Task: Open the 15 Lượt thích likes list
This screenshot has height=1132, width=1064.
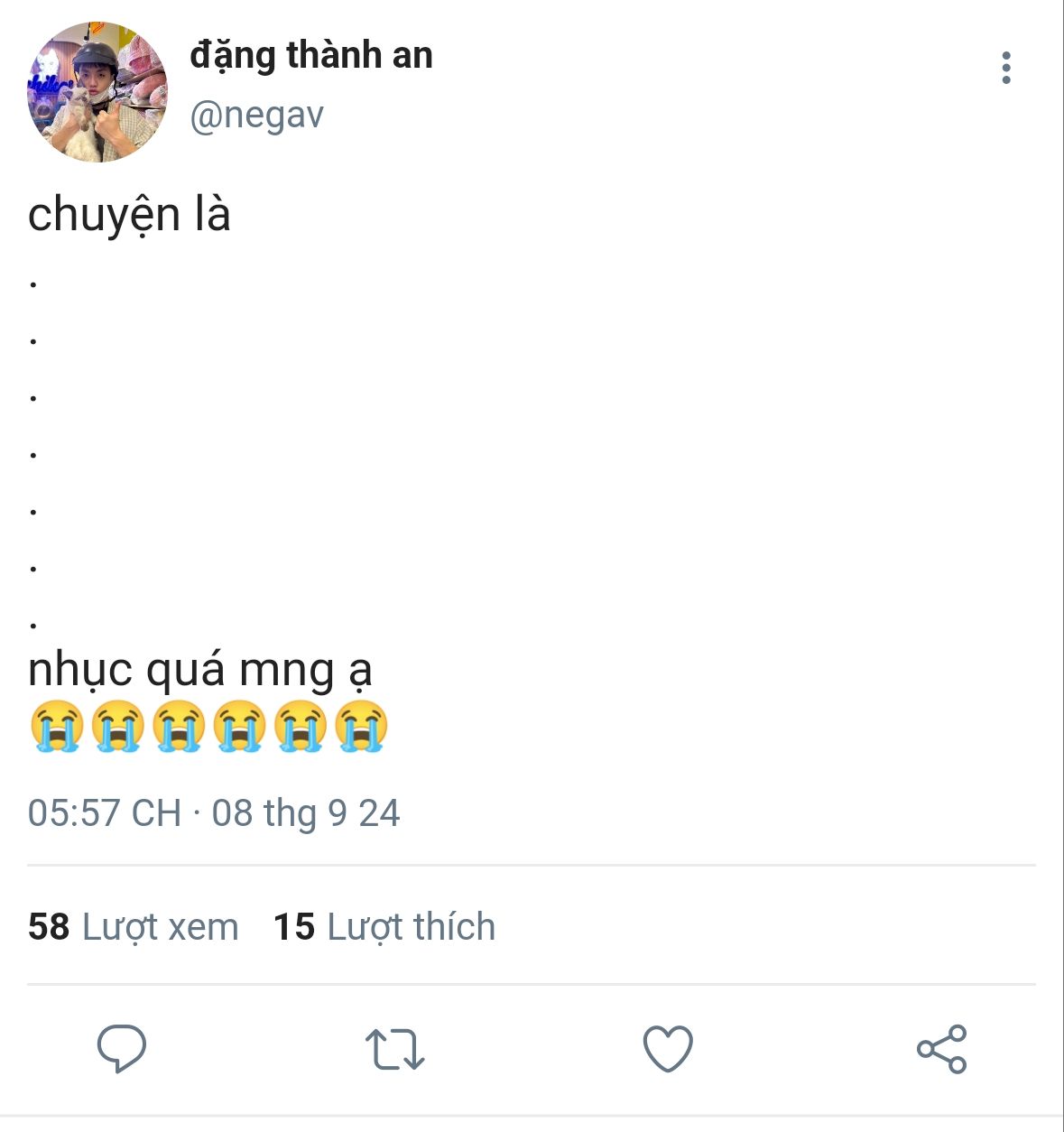Action: 384,927
